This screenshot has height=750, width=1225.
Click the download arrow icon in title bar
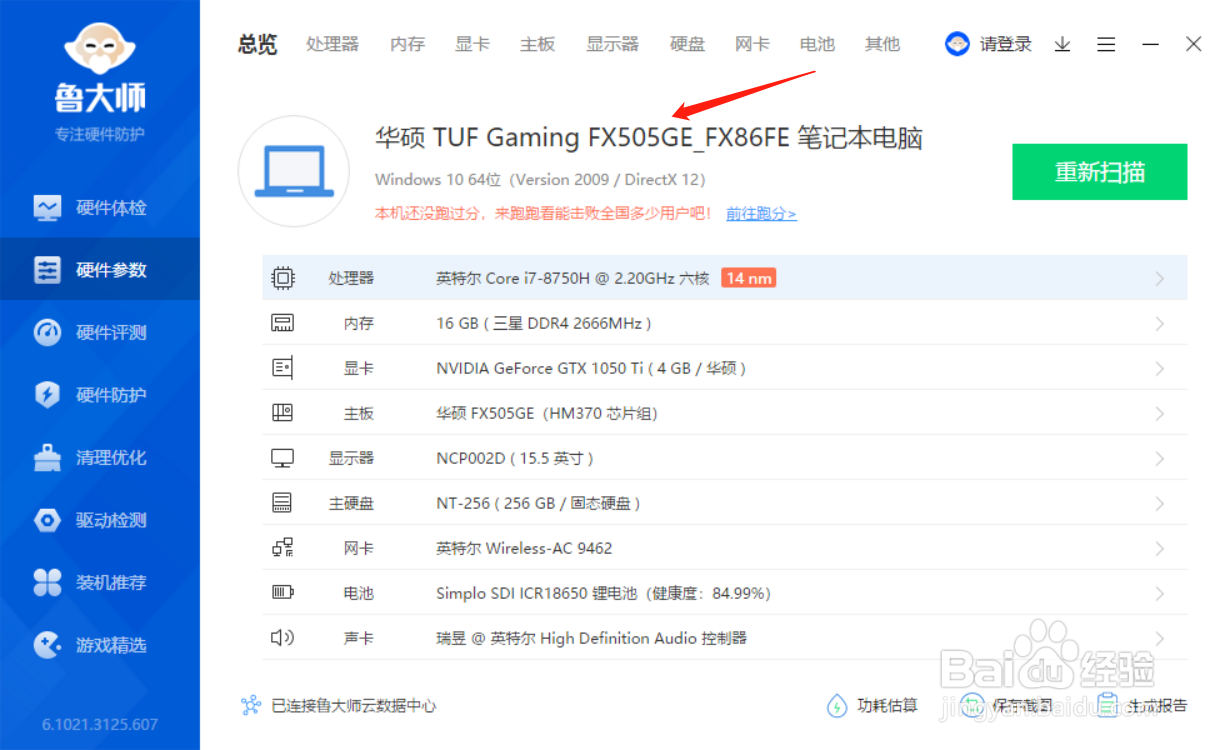point(1063,44)
